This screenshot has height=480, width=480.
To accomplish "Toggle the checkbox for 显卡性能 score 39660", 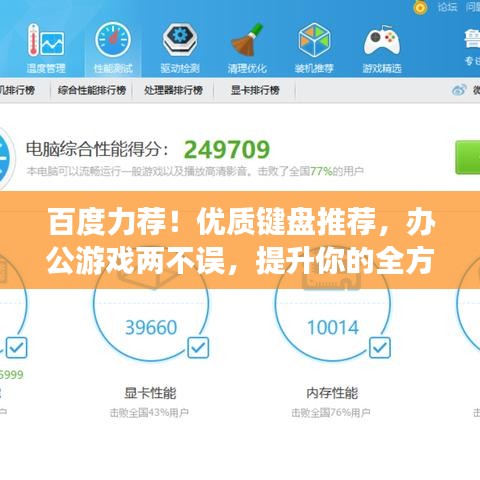I will click(x=198, y=348).
